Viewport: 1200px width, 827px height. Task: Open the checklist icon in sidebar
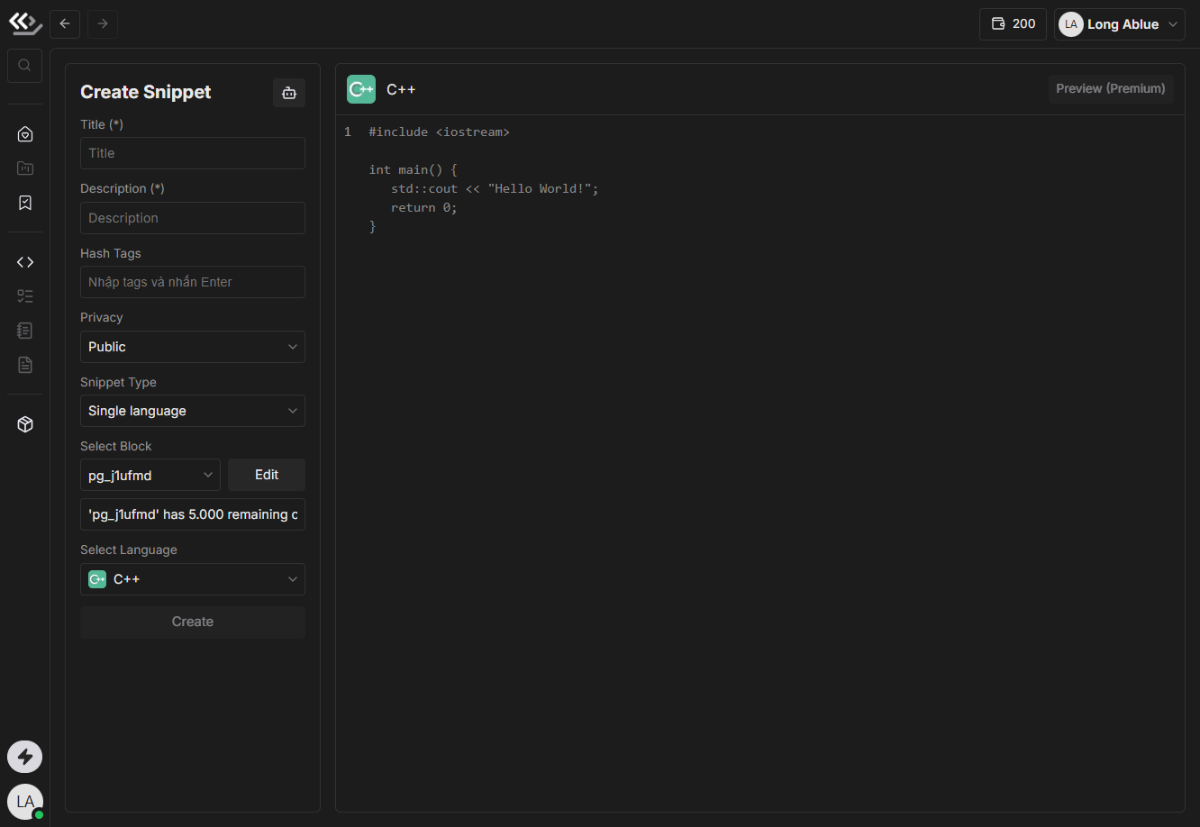click(x=26, y=296)
